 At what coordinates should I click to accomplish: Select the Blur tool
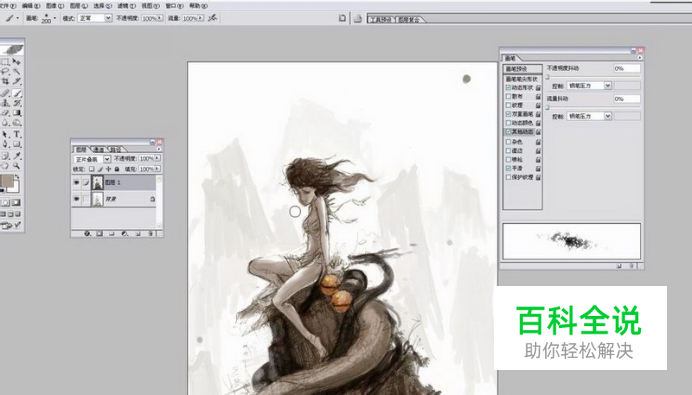coord(5,123)
